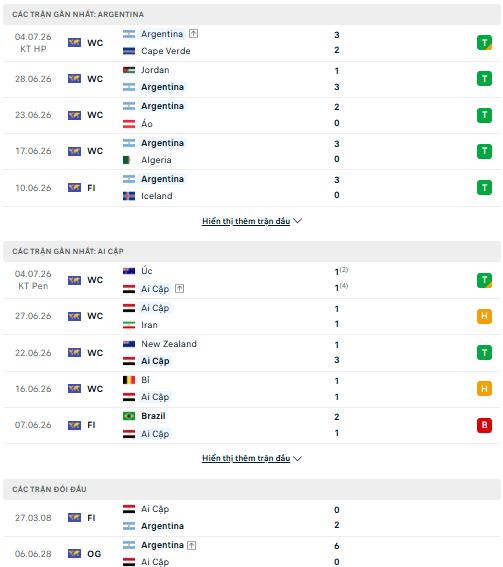Click the Brazil flag icon

[x=129, y=416]
